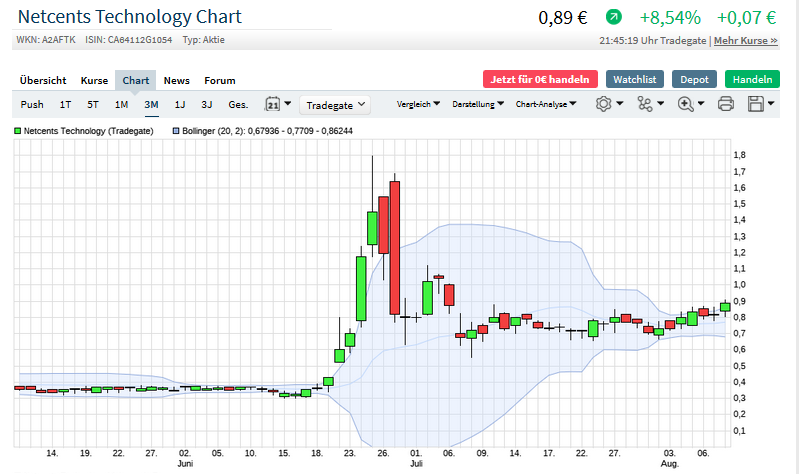Screen dimensions: 799x474
Task: Select the Chart tab
Action: pyautogui.click(x=136, y=81)
